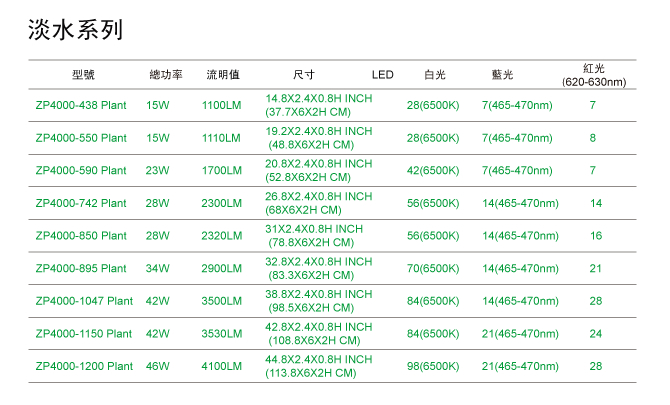670x405 pixels.
Task: Select model ZP4000-895 Plant
Action: (x=81, y=269)
